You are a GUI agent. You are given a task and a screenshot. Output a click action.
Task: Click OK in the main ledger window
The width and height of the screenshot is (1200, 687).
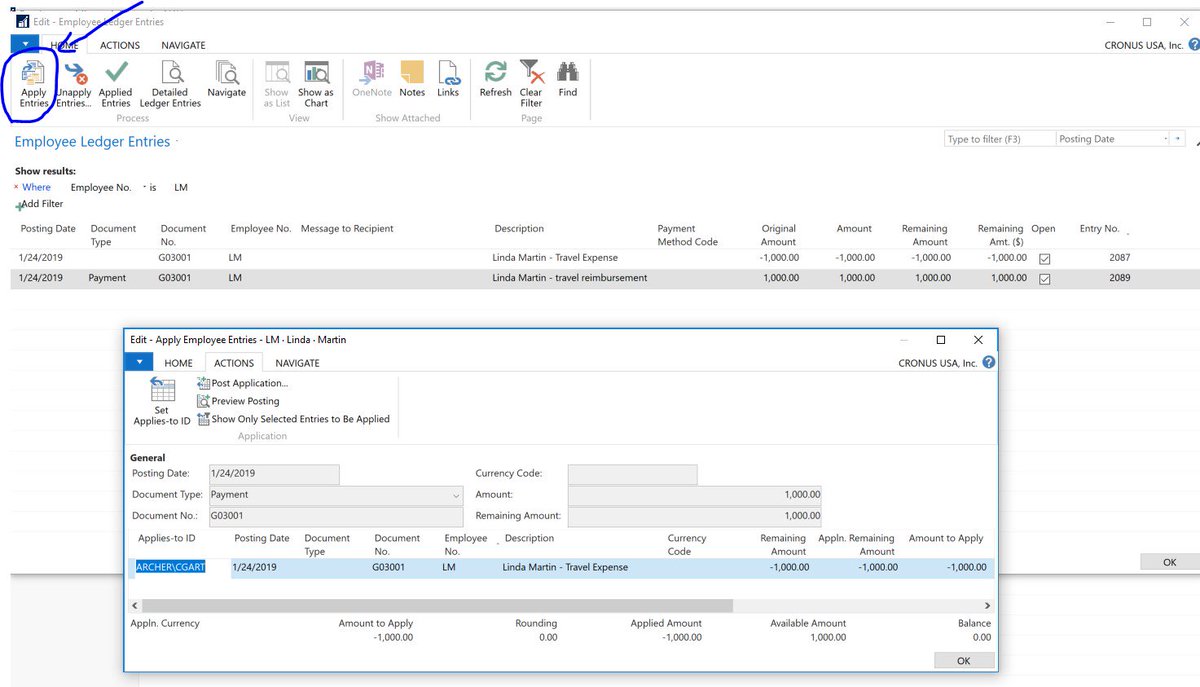pos(1169,562)
